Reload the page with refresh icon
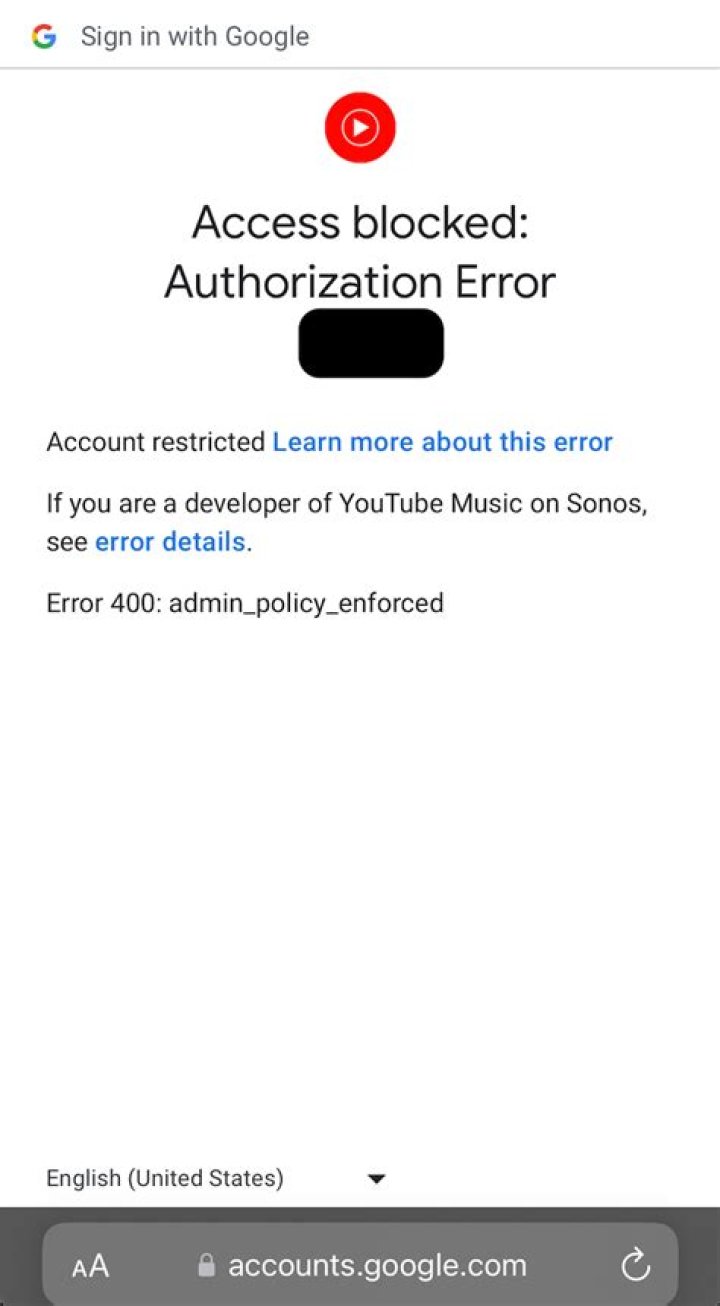720x1306 pixels. tap(636, 1266)
